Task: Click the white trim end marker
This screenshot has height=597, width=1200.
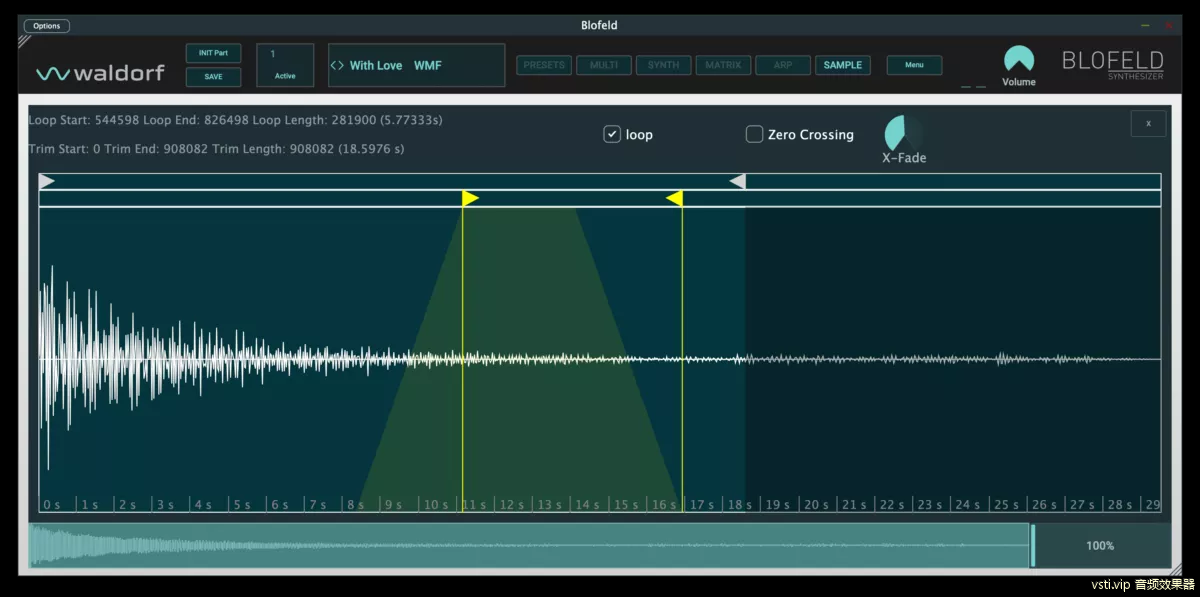Action: click(x=737, y=181)
